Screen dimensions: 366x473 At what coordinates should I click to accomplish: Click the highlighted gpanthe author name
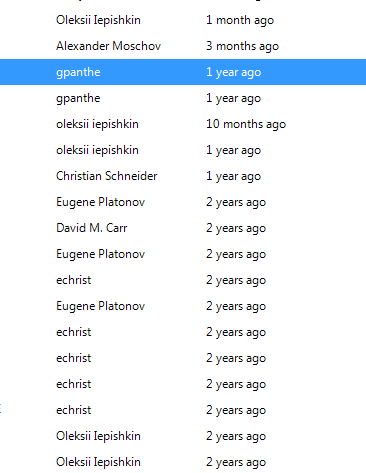pos(78,72)
